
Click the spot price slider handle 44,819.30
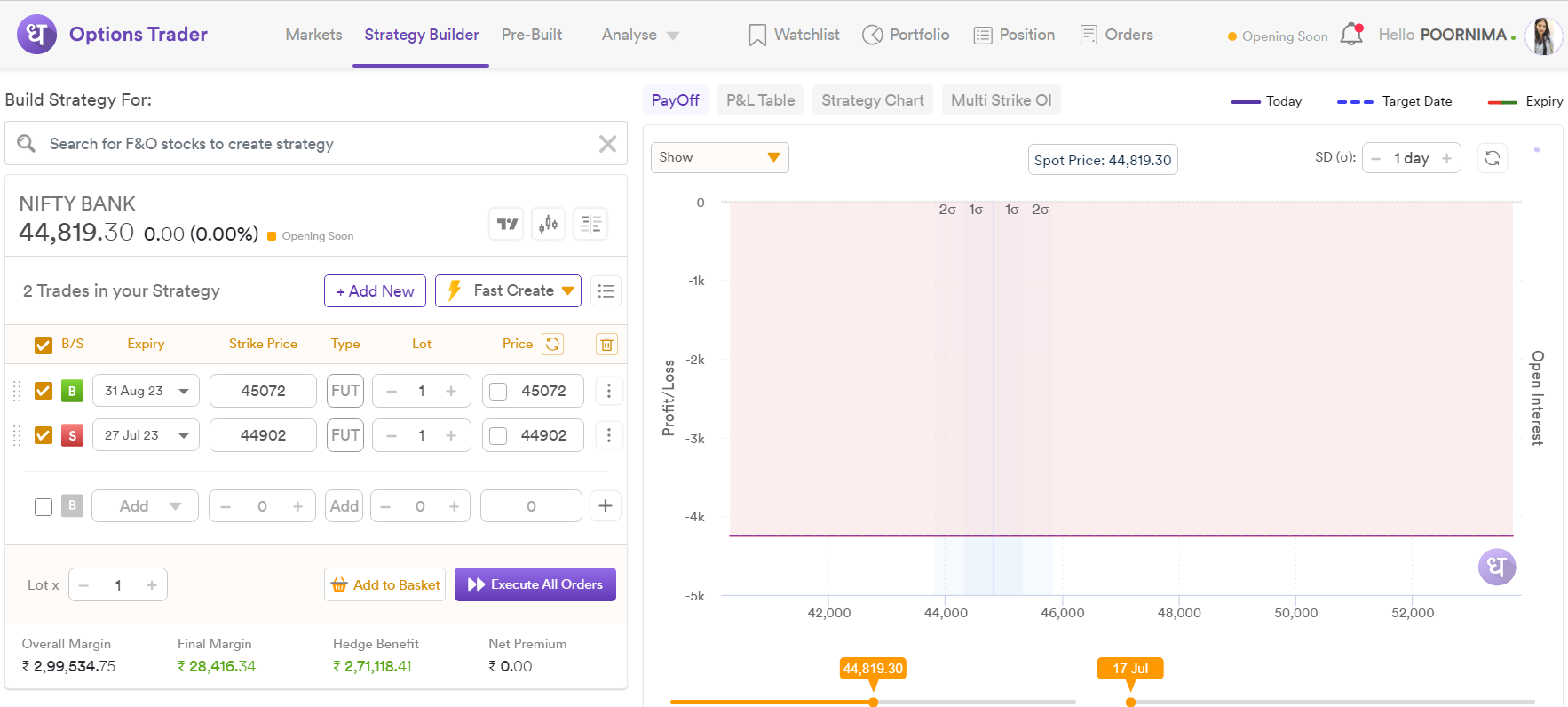click(873, 702)
